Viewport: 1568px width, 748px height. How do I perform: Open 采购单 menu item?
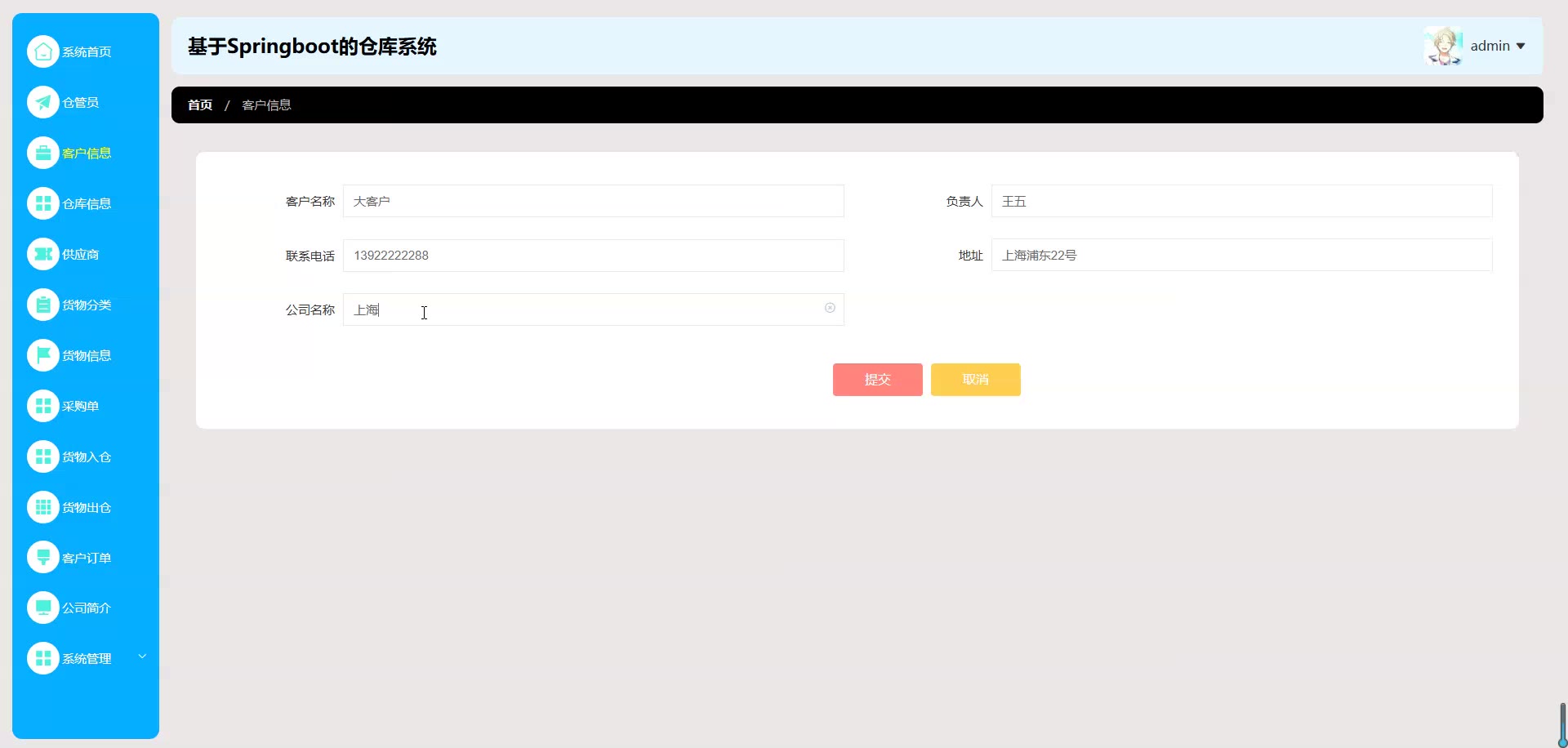81,406
